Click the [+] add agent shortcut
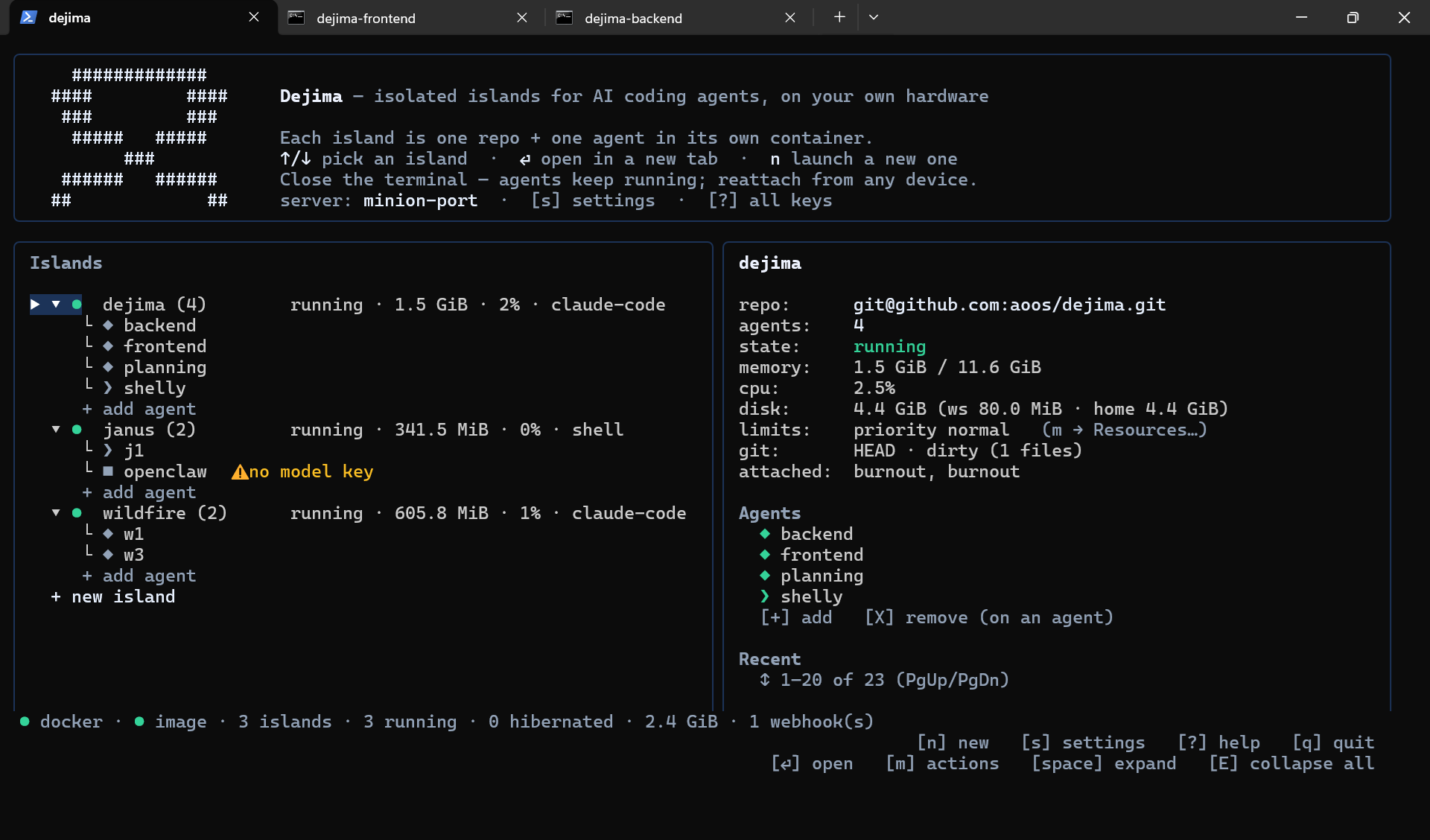This screenshot has width=1430, height=840. (796, 617)
